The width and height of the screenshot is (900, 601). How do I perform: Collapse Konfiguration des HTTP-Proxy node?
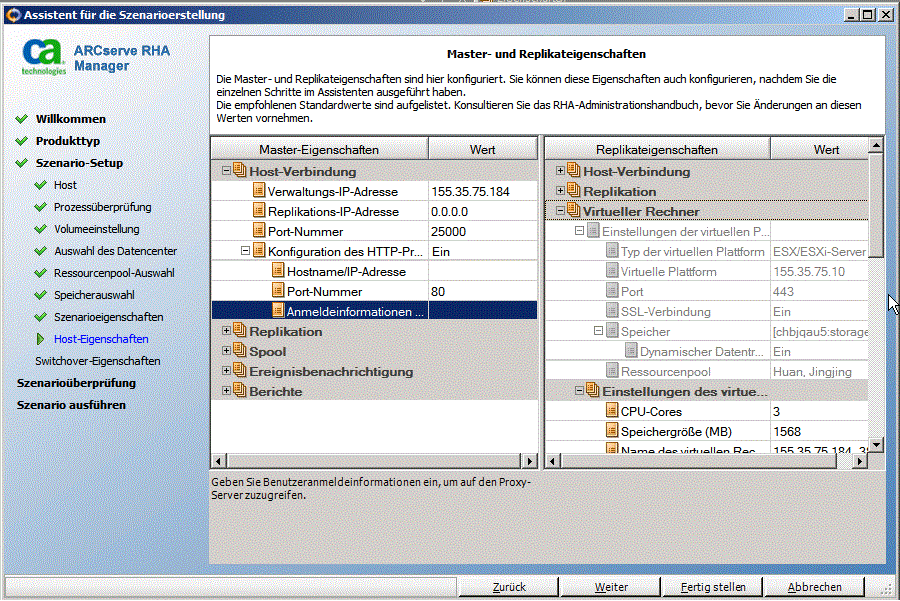(x=246, y=251)
